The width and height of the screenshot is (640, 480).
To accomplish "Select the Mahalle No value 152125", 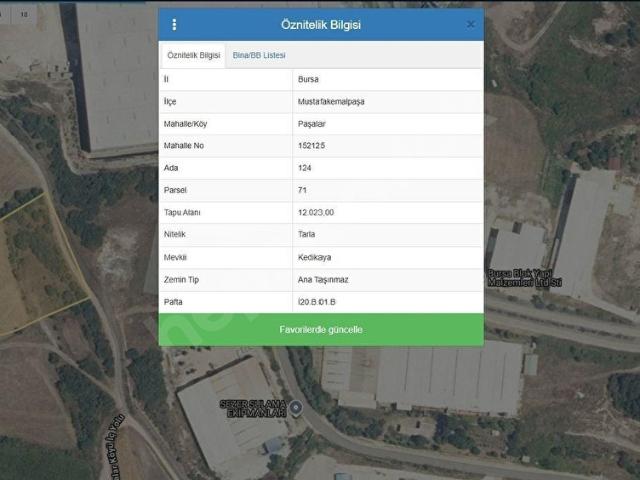I will pos(311,146).
